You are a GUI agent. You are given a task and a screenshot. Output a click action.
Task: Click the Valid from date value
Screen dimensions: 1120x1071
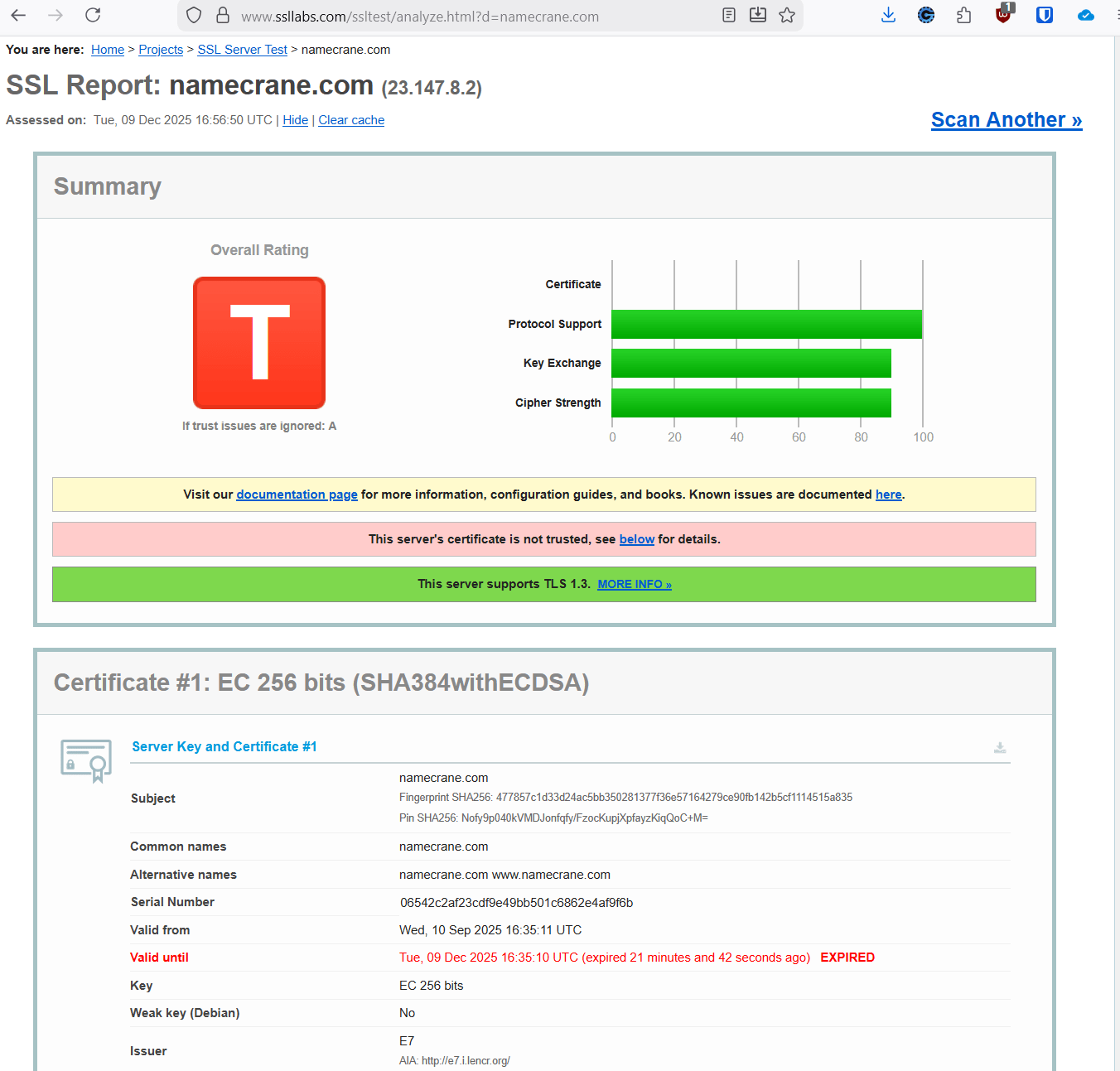(x=490, y=930)
